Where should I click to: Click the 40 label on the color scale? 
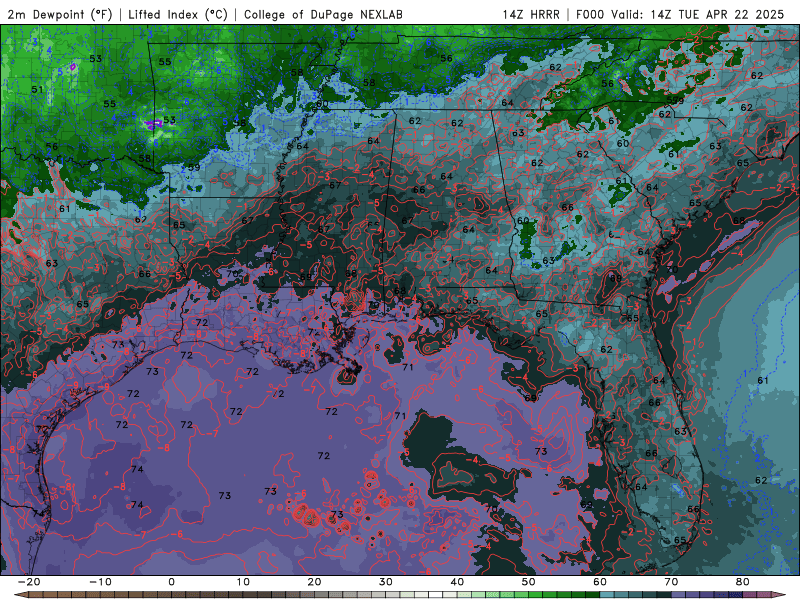tap(457, 582)
